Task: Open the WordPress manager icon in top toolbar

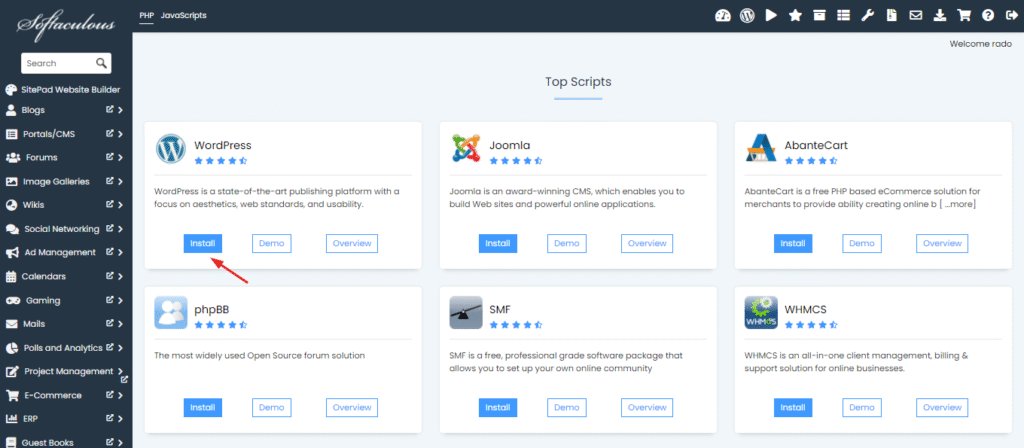Action: coord(747,15)
